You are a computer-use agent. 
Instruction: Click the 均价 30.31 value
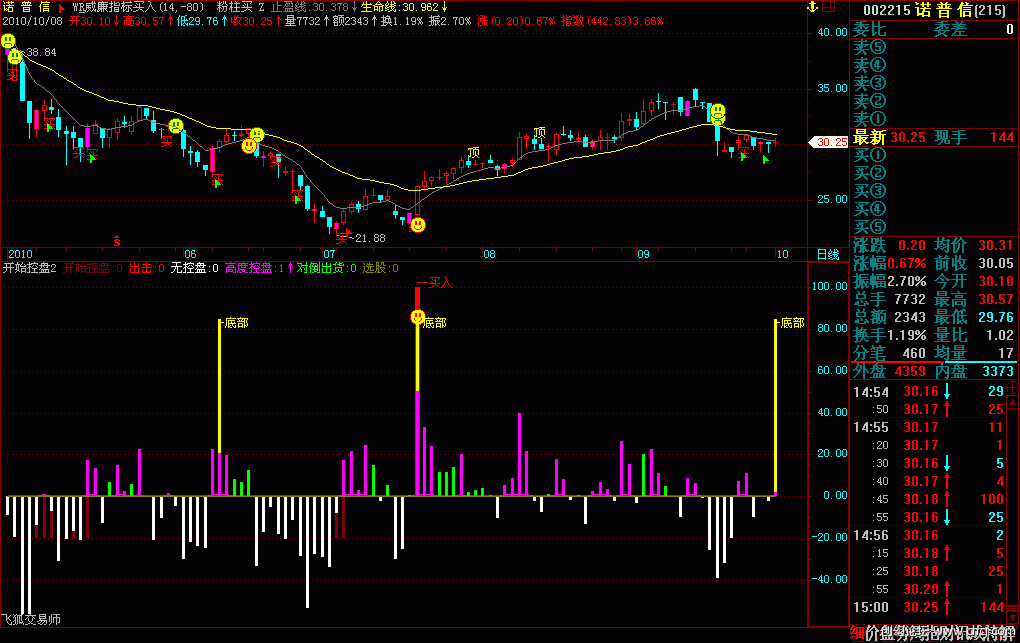tap(996, 245)
